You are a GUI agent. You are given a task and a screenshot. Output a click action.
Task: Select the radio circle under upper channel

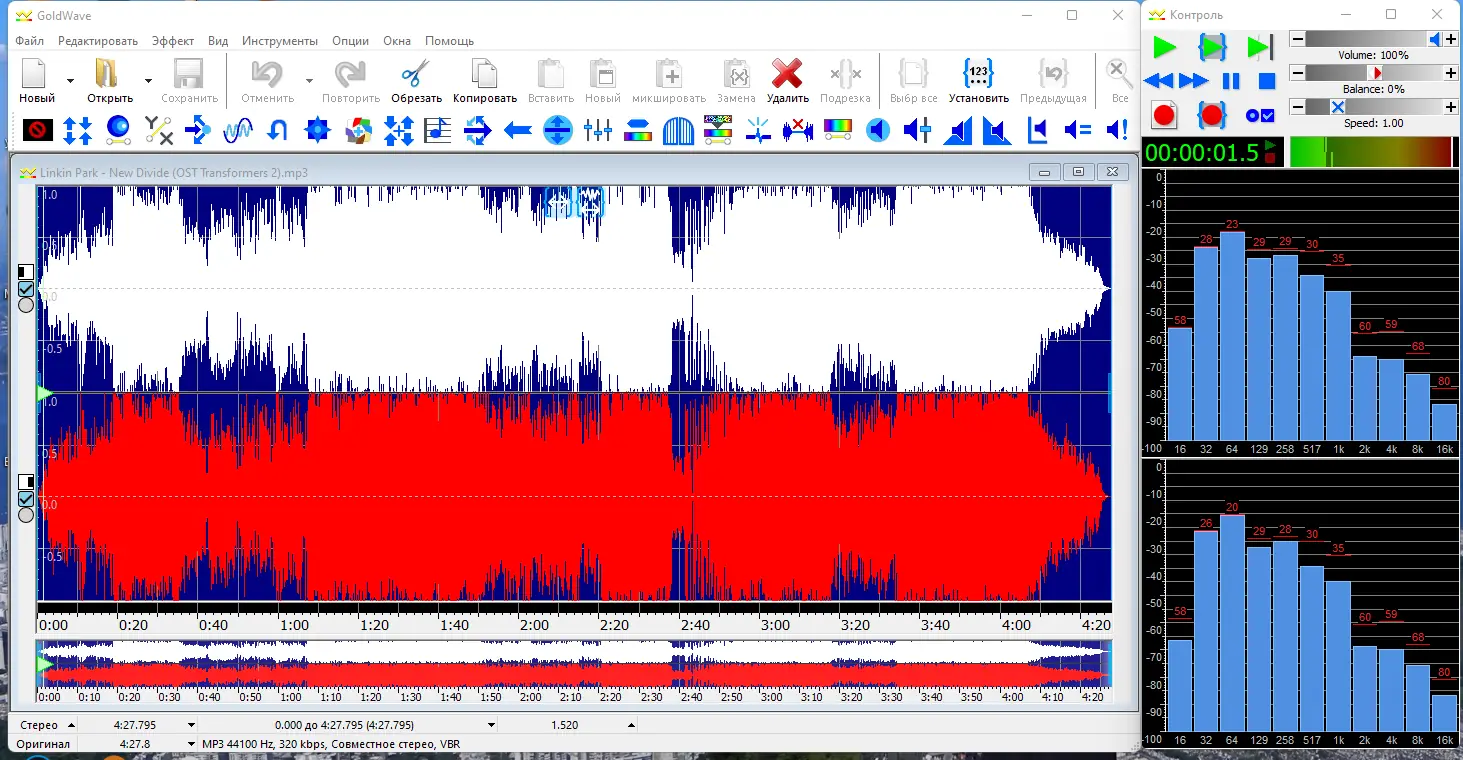click(x=26, y=305)
